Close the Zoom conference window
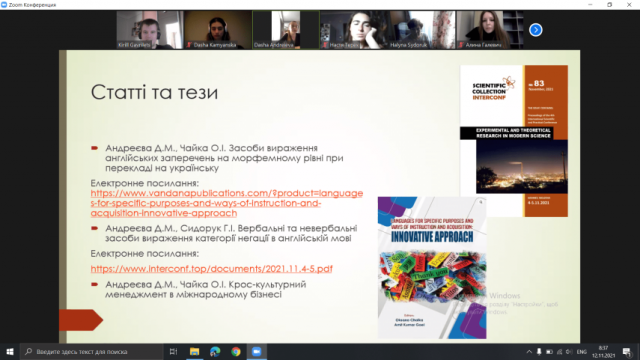This screenshot has width=640, height=360. pos(629,5)
